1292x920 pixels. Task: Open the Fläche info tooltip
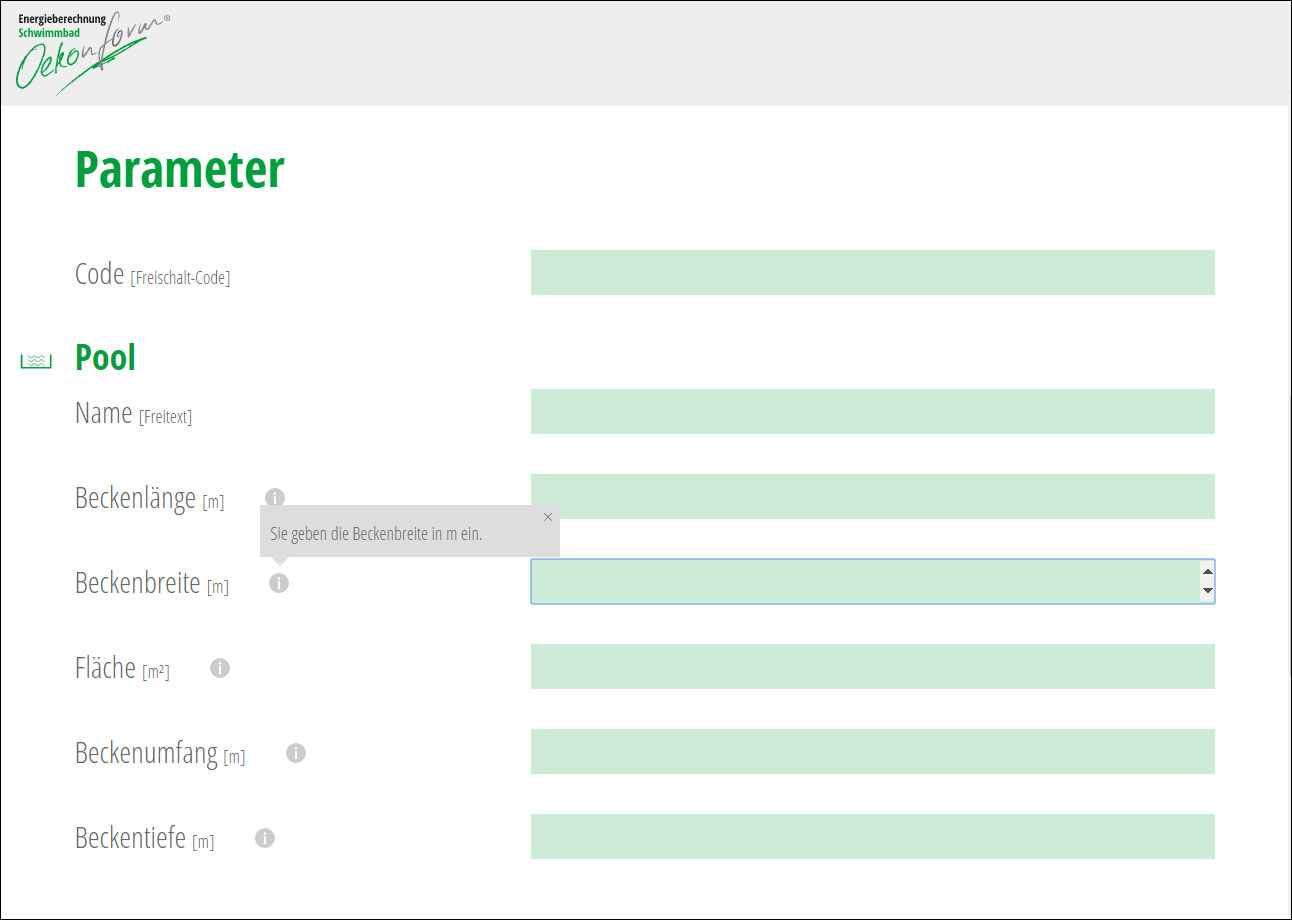(x=220, y=667)
